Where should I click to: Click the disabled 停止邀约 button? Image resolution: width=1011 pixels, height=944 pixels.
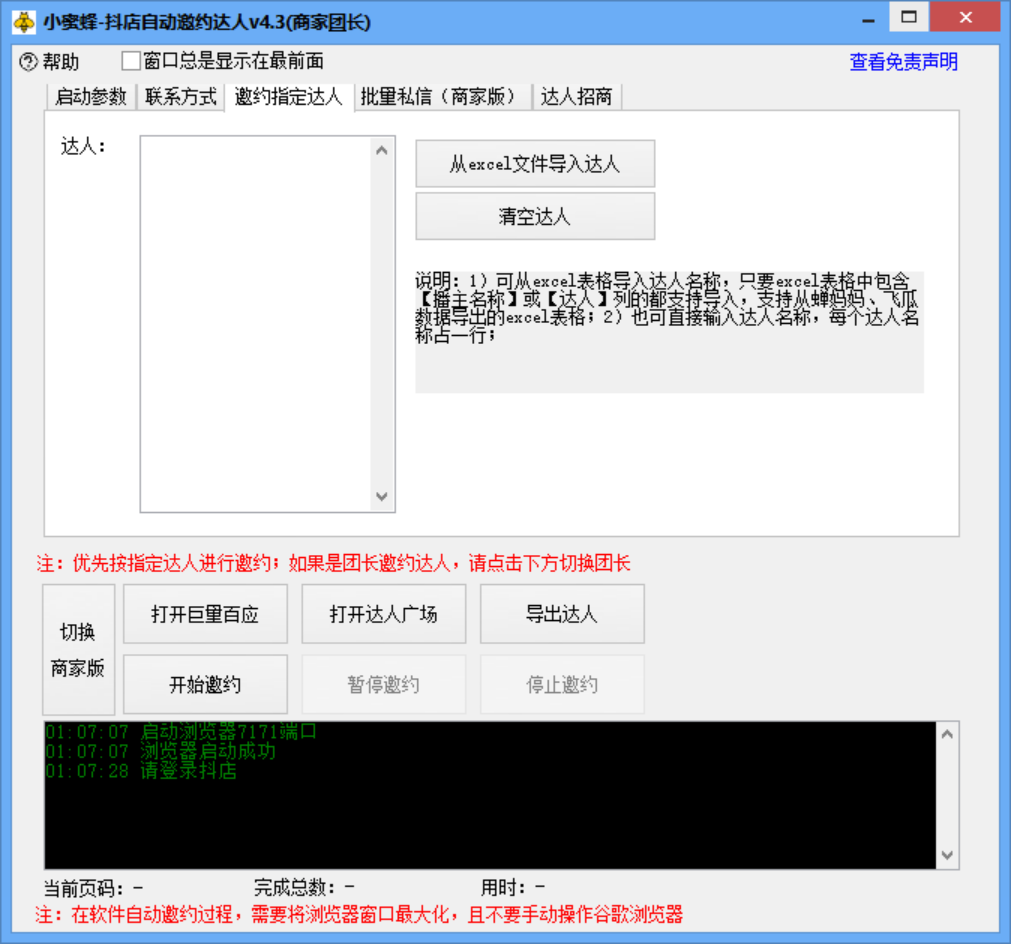(x=562, y=683)
